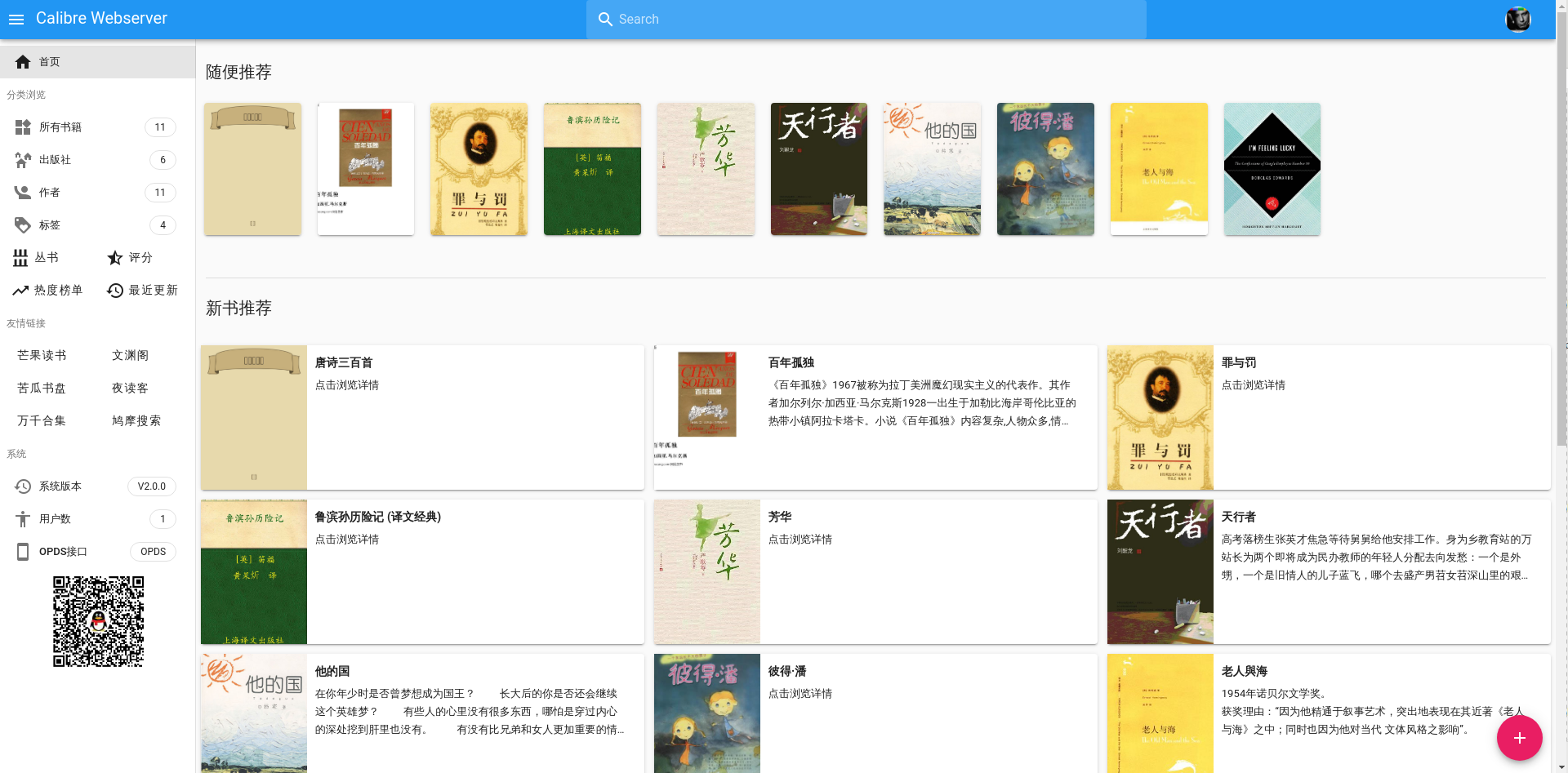Open the 鸠摩搜索 friend link
This screenshot has height=773, width=1568.
click(138, 420)
